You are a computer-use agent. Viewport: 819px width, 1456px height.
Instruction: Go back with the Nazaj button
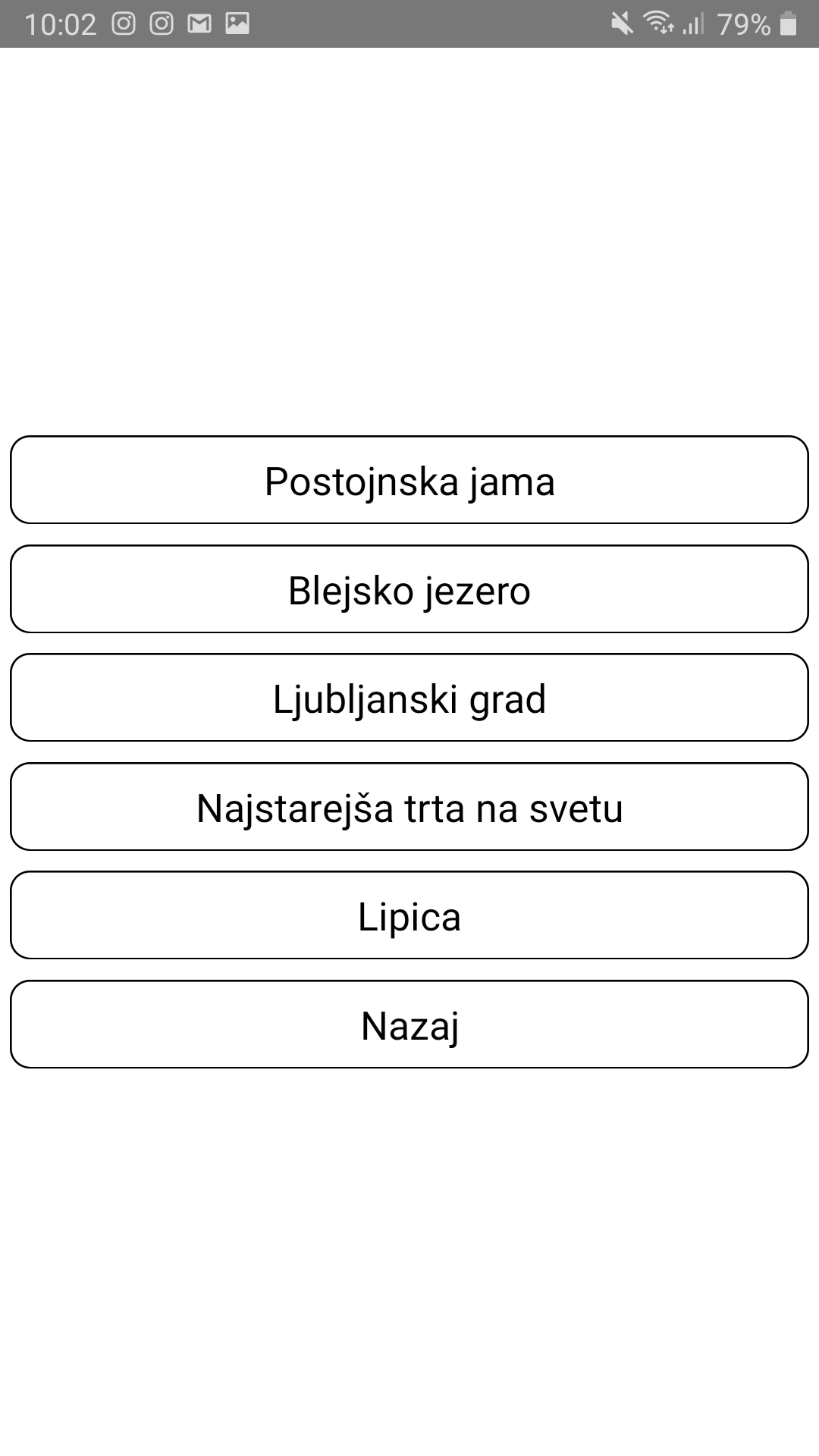[409, 1025]
